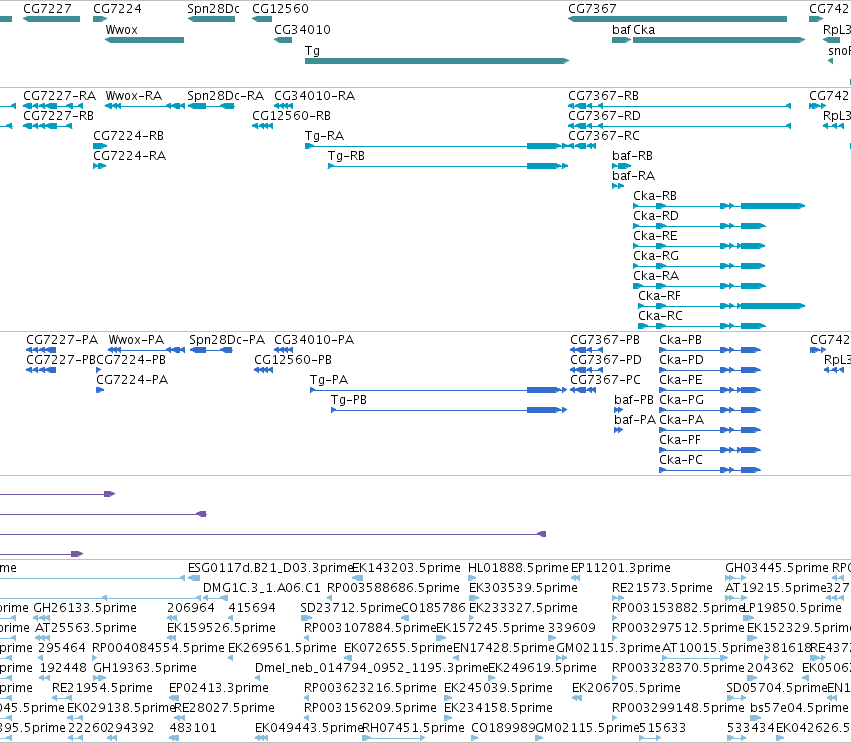The width and height of the screenshot is (851, 743).
Task: Select the Cka-RD transcript label
Action: [x=656, y=216]
